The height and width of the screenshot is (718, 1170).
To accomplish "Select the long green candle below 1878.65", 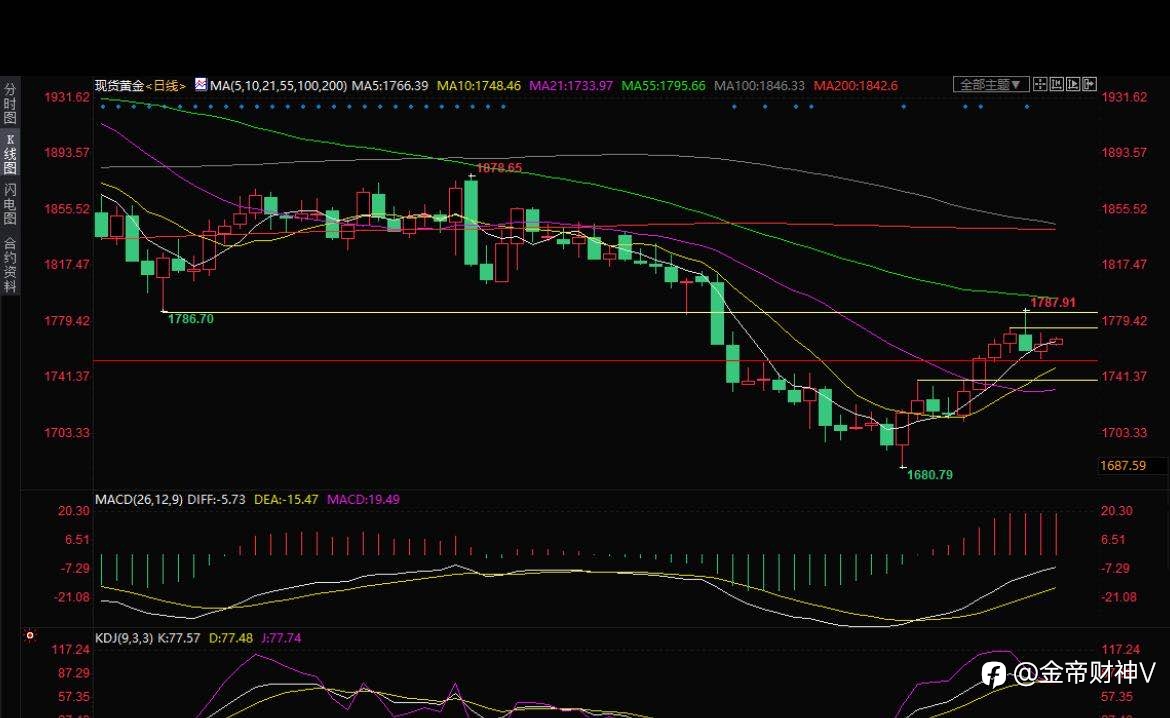I will (x=471, y=222).
